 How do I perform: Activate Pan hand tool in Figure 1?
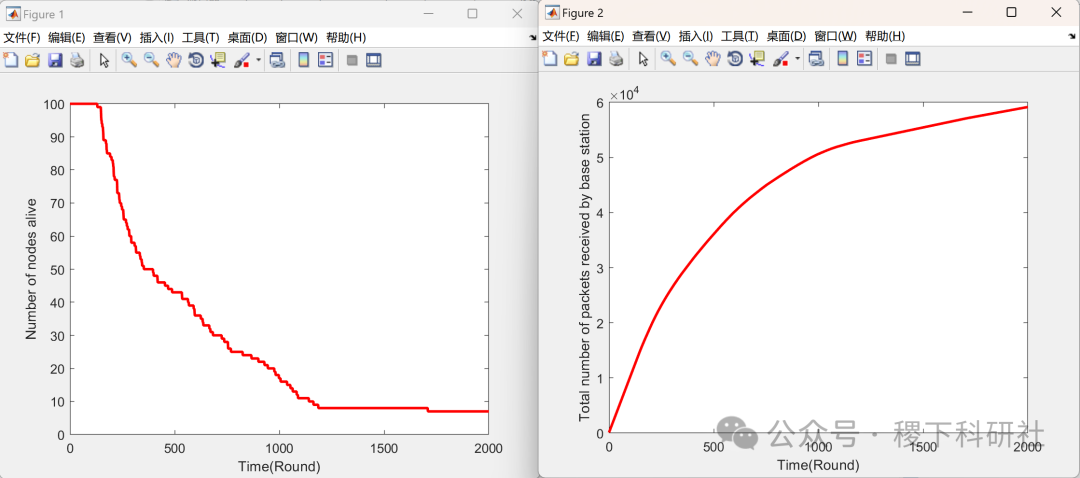click(x=173, y=60)
